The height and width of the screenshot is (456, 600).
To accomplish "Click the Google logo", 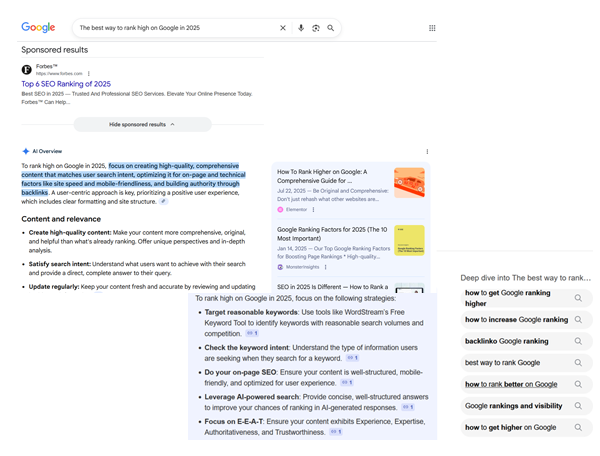I will pos(38,28).
